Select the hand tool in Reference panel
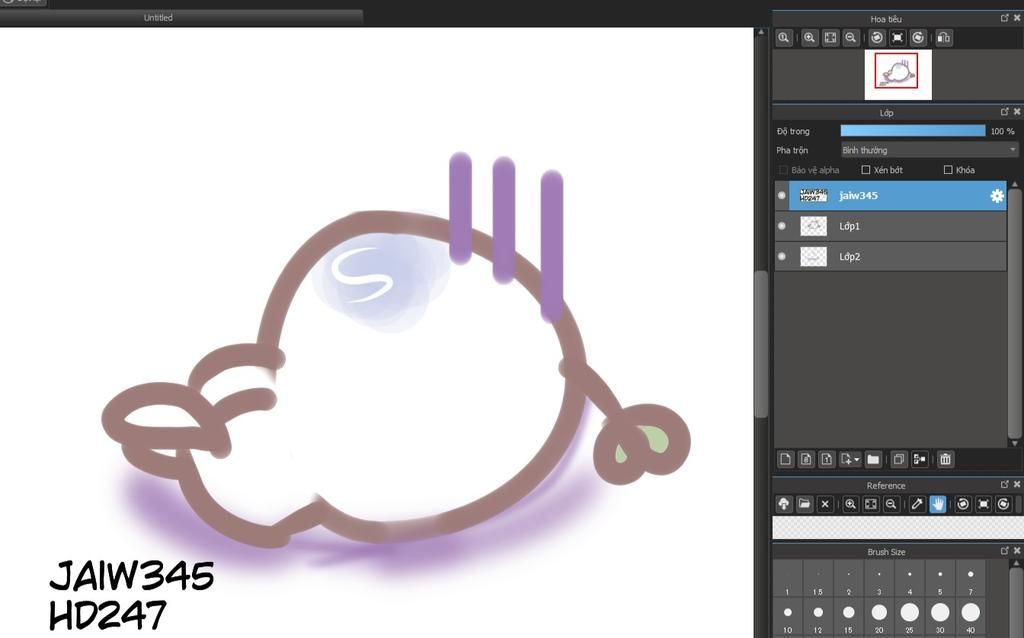Image resolution: width=1024 pixels, height=638 pixels. pos(938,504)
